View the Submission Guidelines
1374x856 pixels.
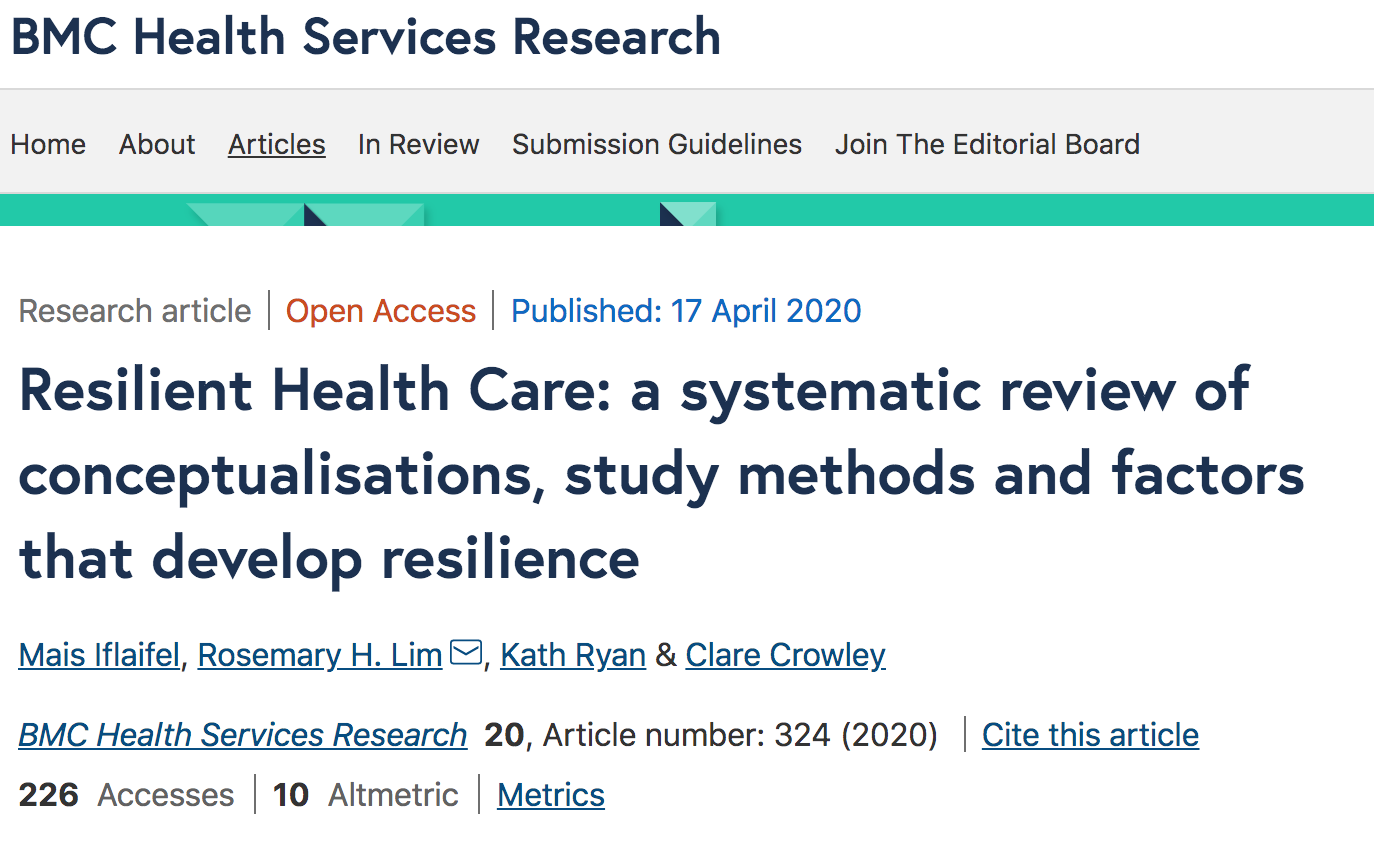(656, 144)
